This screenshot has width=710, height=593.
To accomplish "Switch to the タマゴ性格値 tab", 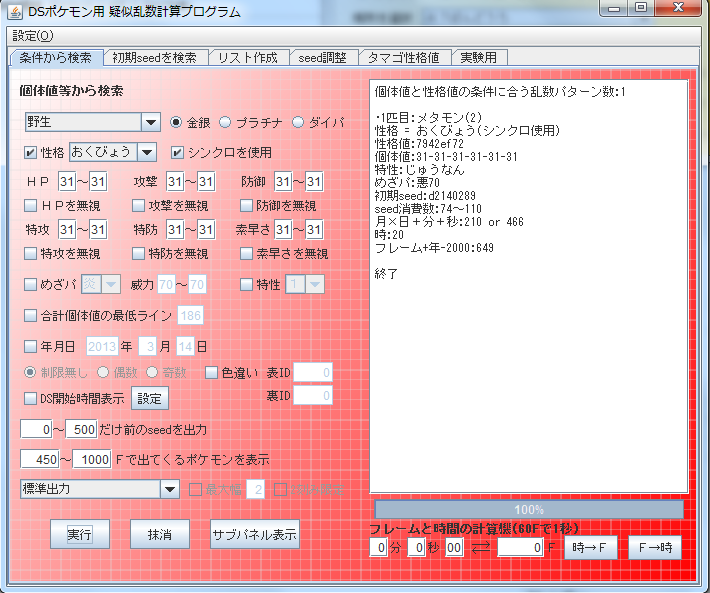I will point(403,57).
